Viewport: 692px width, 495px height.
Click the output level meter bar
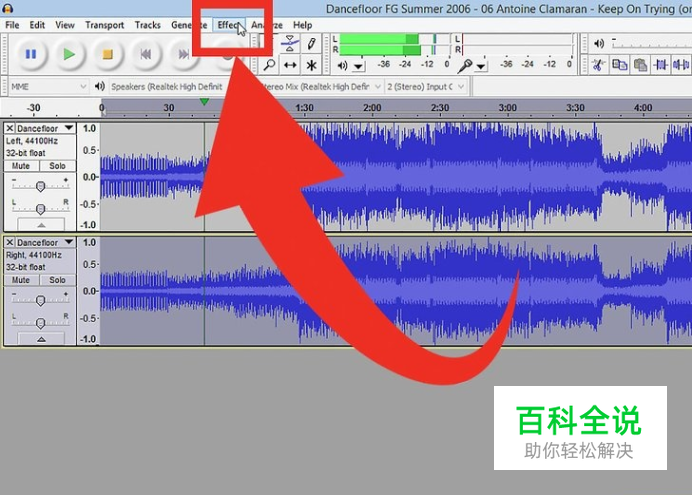[x=394, y=44]
